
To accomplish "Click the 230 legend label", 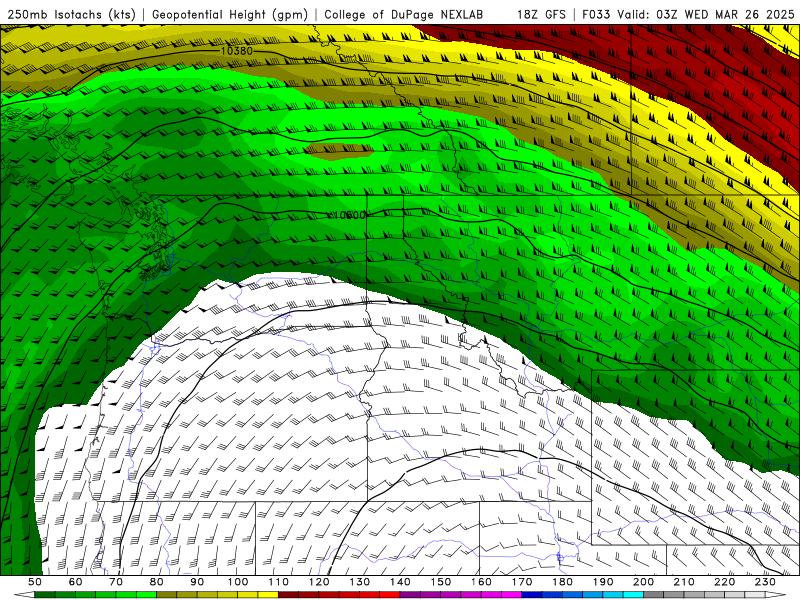I will (x=765, y=582).
